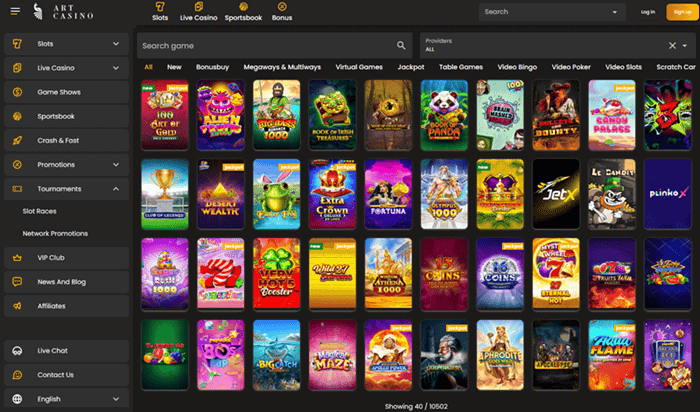Open the 100 Art of Gold game
This screenshot has width=700, height=412.
[165, 115]
